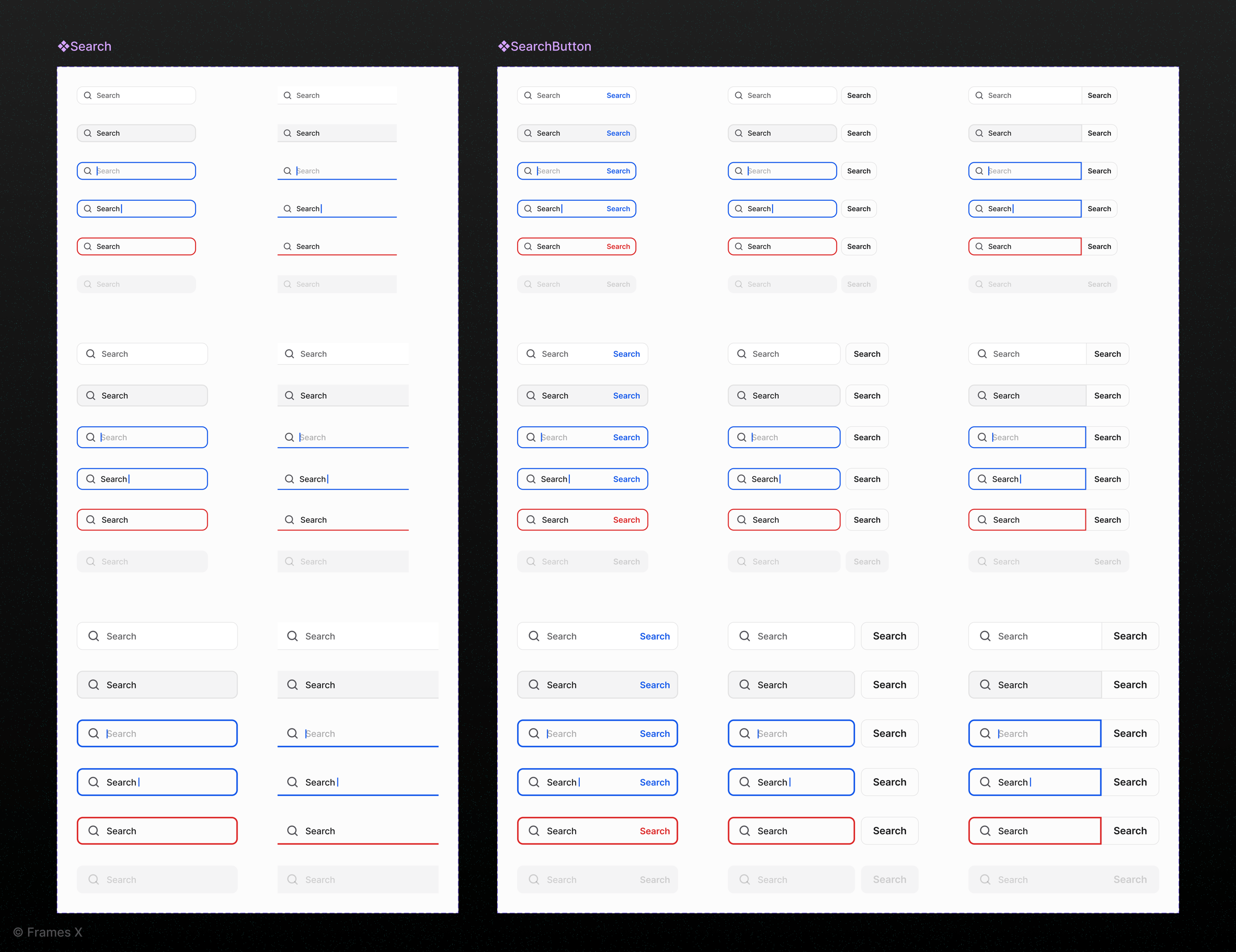
Task: Click attached Search button on small red field
Action: (1099, 246)
